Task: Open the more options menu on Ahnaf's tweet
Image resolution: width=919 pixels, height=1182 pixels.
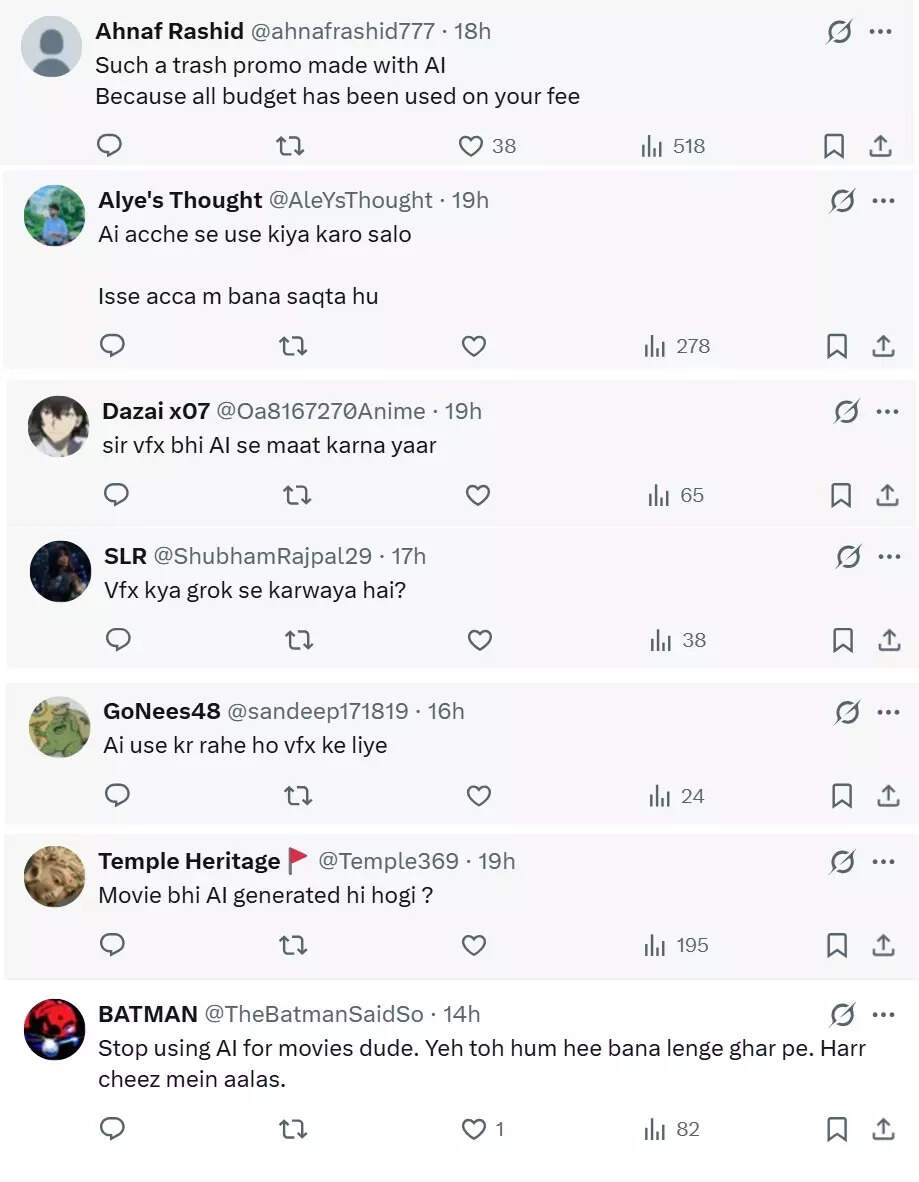Action: click(x=883, y=31)
